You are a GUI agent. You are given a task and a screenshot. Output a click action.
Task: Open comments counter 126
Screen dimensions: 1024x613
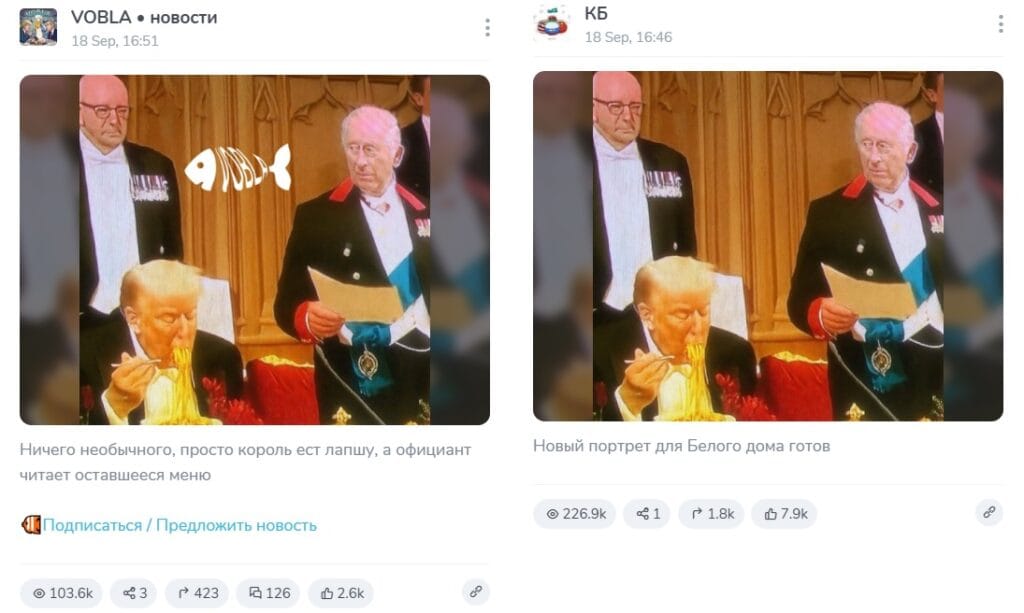coord(268,593)
